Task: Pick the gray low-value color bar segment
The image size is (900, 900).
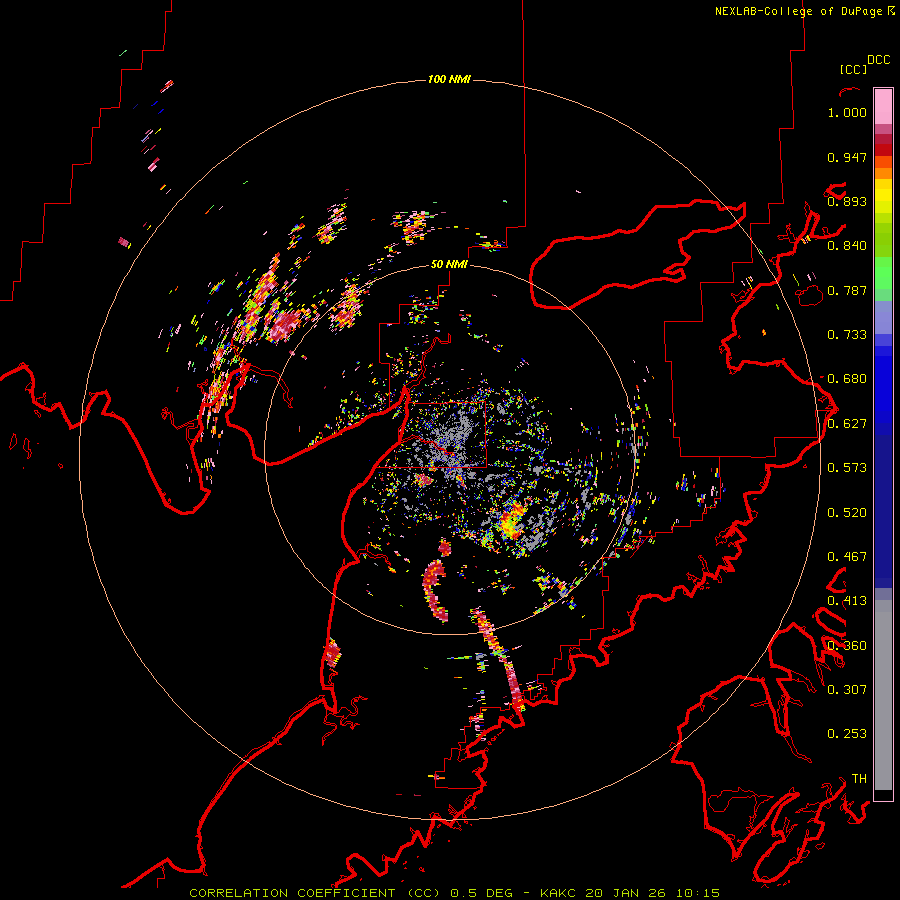Action: coord(883,700)
